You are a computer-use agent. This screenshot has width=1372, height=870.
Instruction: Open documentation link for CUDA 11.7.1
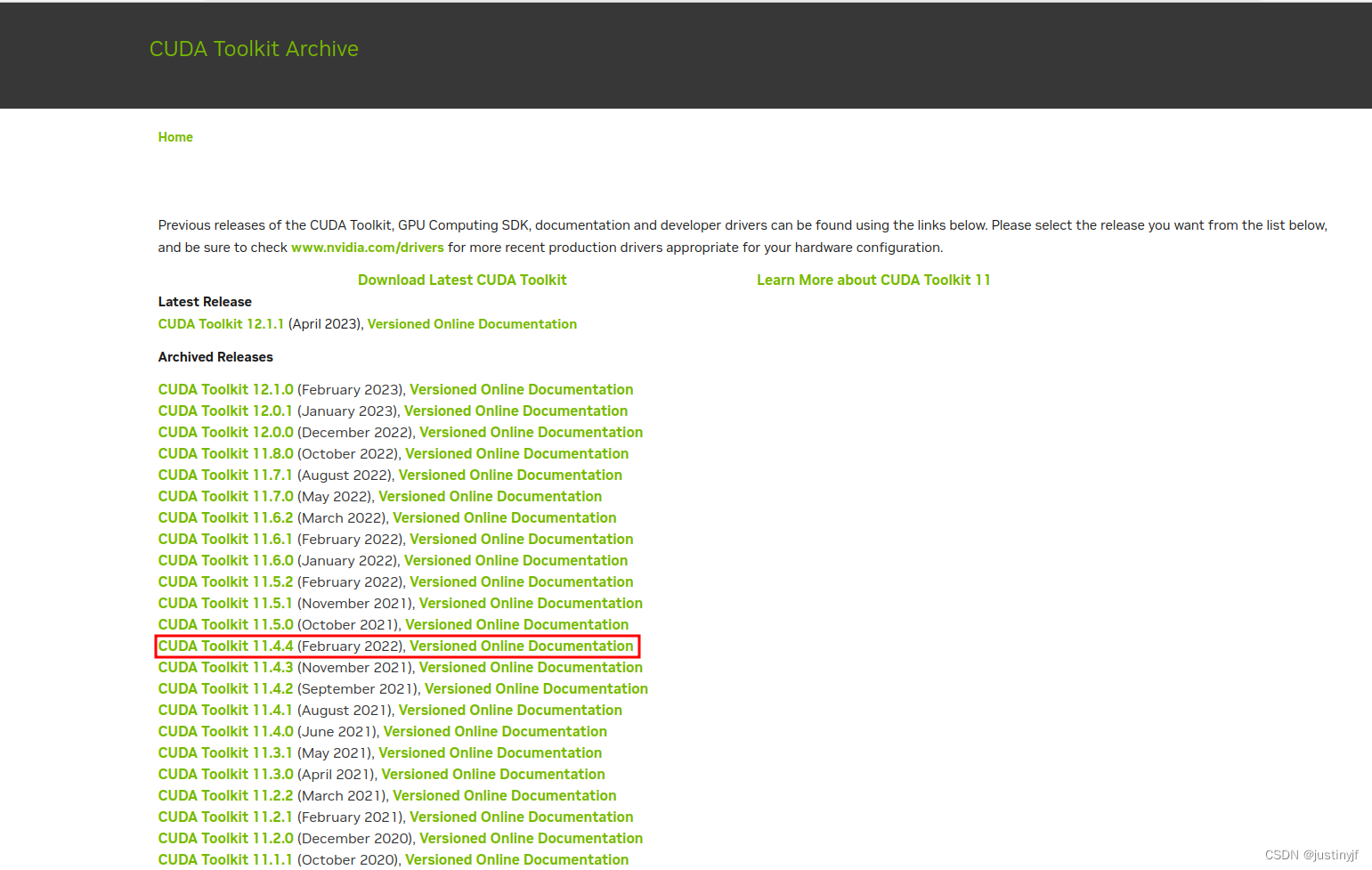pyautogui.click(x=511, y=475)
